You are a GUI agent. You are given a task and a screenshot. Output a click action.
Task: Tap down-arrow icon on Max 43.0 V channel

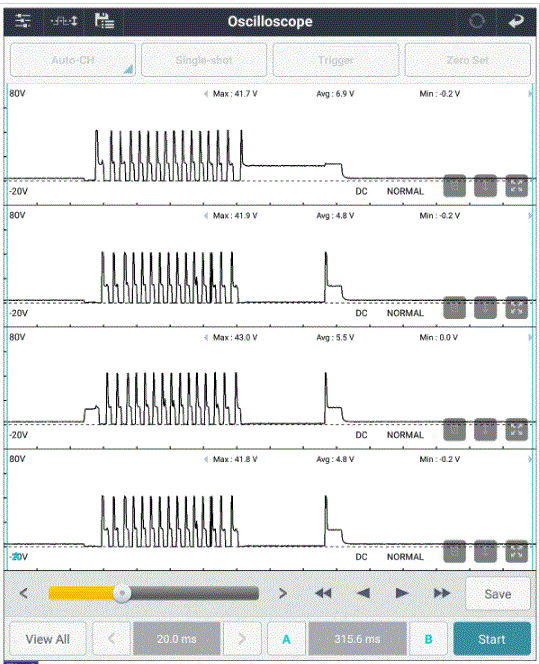pyautogui.click(x=485, y=430)
